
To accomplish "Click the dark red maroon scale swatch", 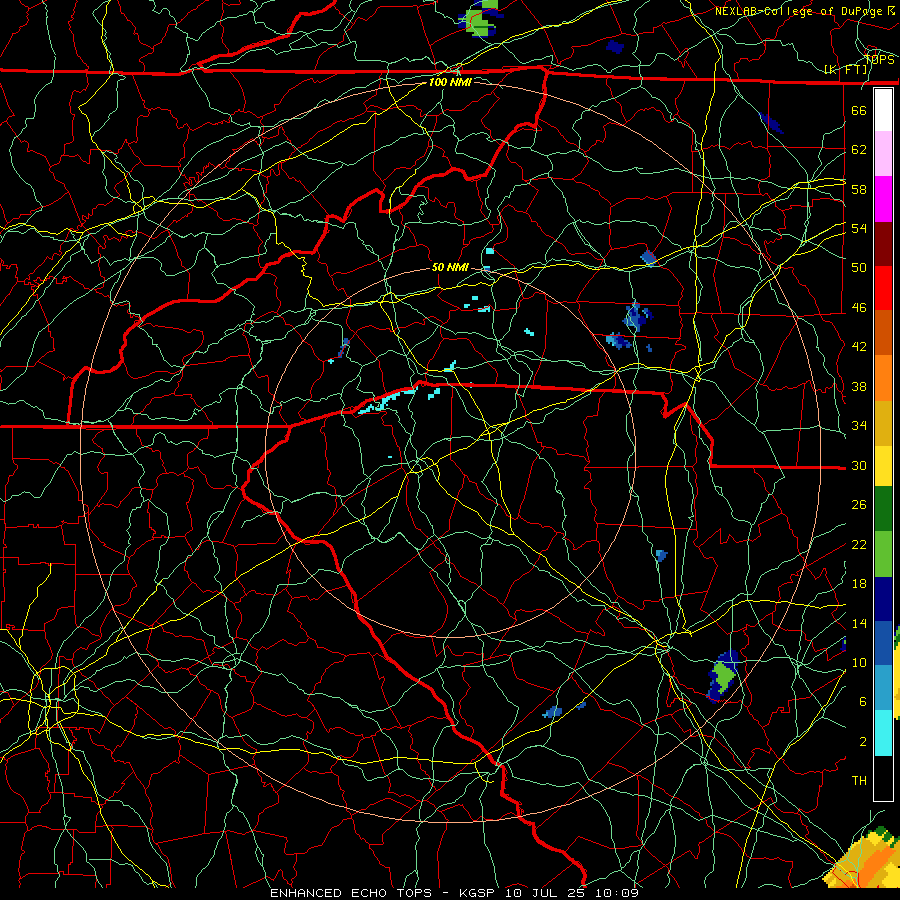I will pos(883,244).
